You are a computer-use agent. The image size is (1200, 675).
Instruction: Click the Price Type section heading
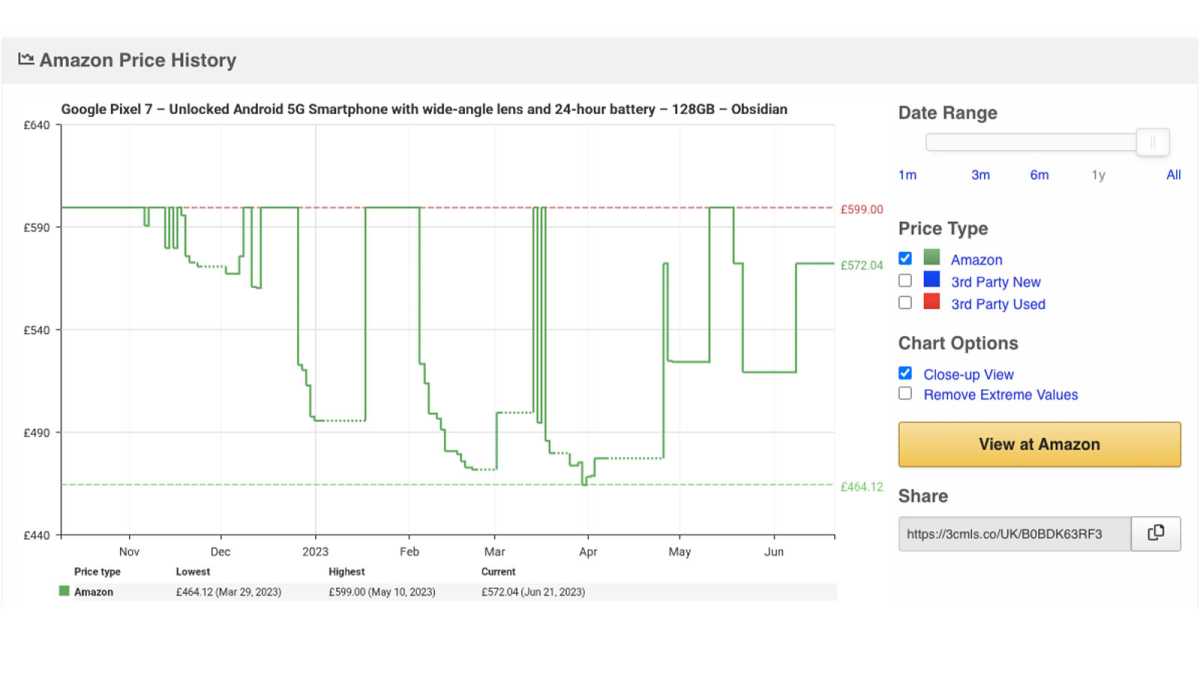pyautogui.click(x=943, y=228)
